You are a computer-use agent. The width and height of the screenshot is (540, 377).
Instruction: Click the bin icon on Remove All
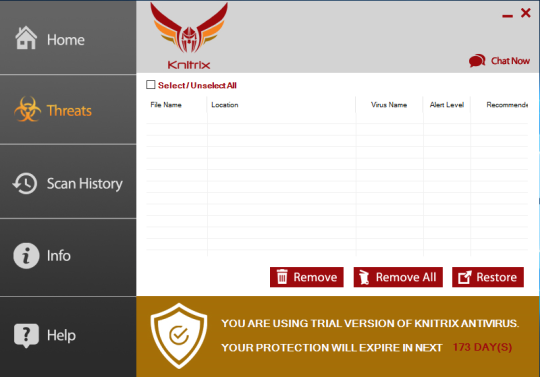(364, 277)
